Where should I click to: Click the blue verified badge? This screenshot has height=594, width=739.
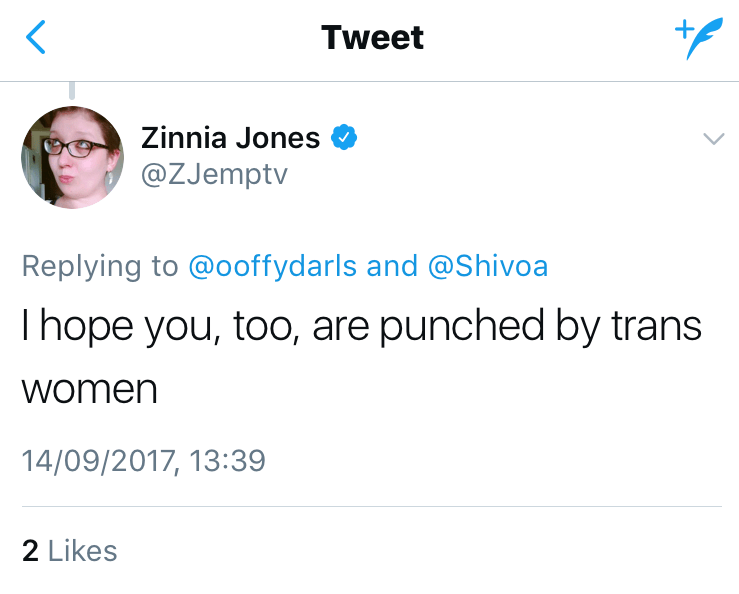point(345,138)
